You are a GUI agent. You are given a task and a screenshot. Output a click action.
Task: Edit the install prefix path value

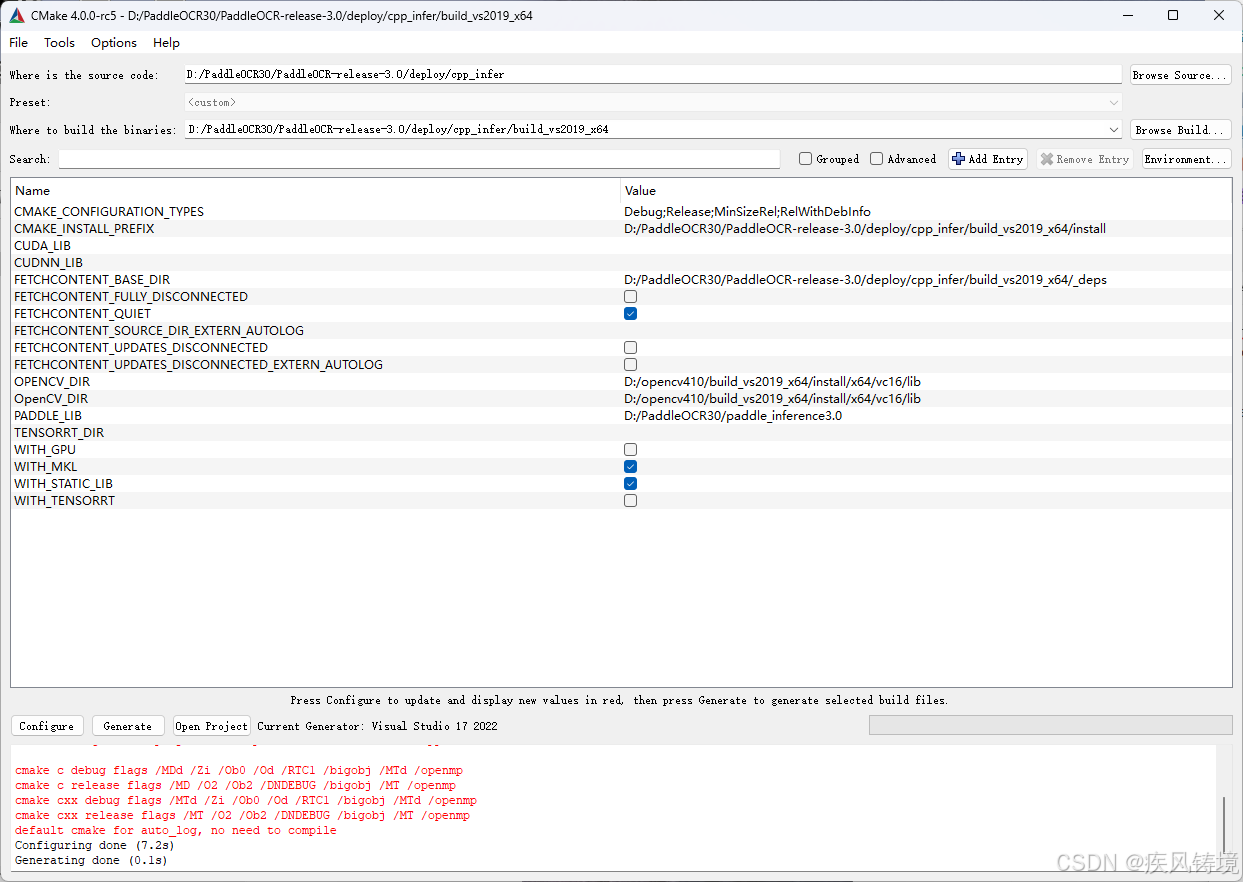865,229
